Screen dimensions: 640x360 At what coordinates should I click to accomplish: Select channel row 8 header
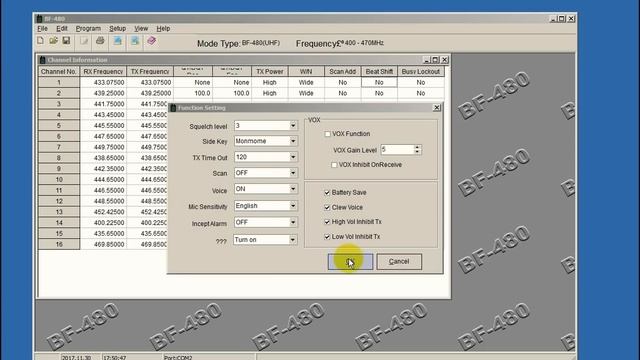coord(59,158)
